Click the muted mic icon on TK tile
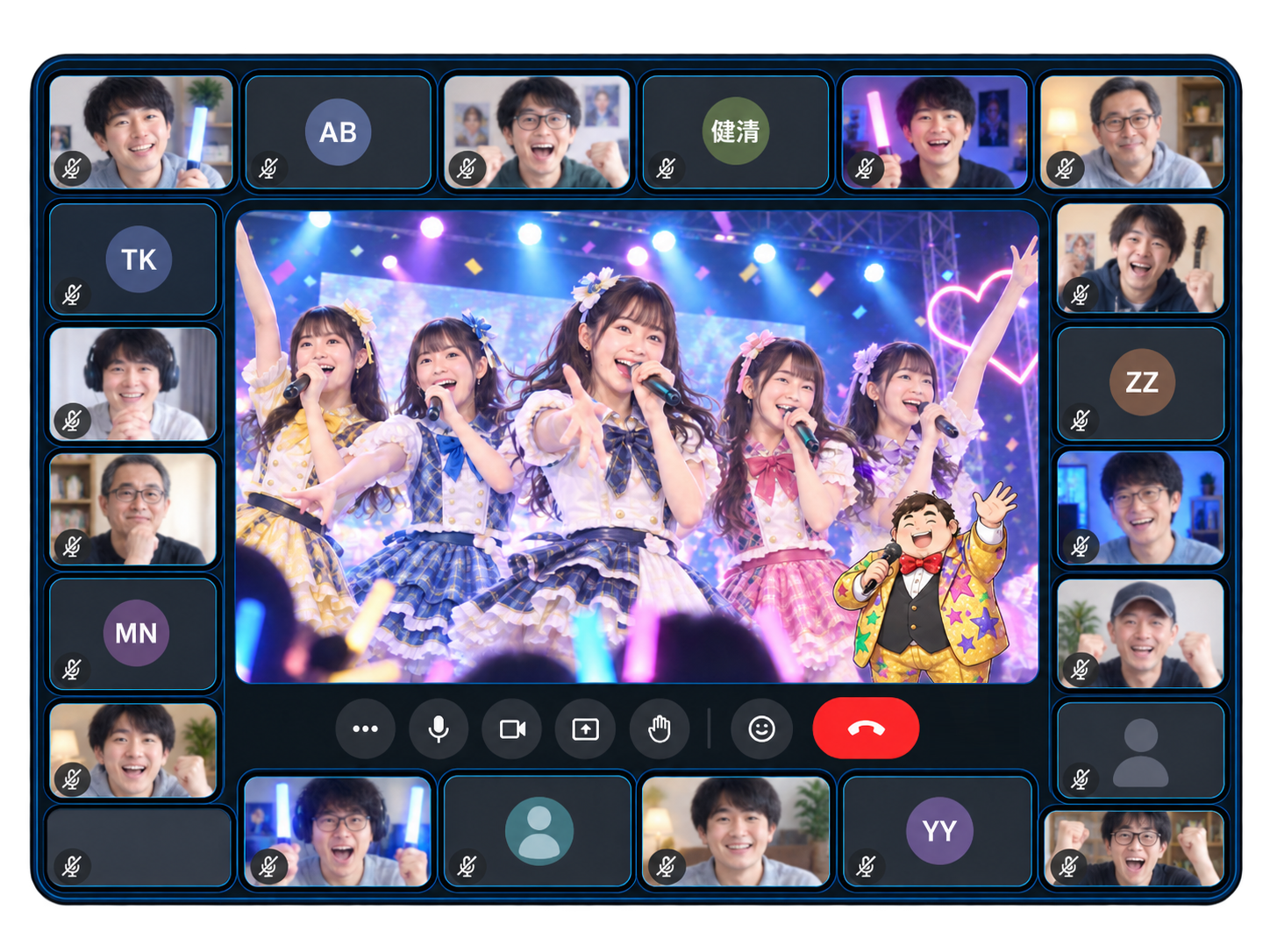The height and width of the screenshot is (952, 1270). point(73,295)
